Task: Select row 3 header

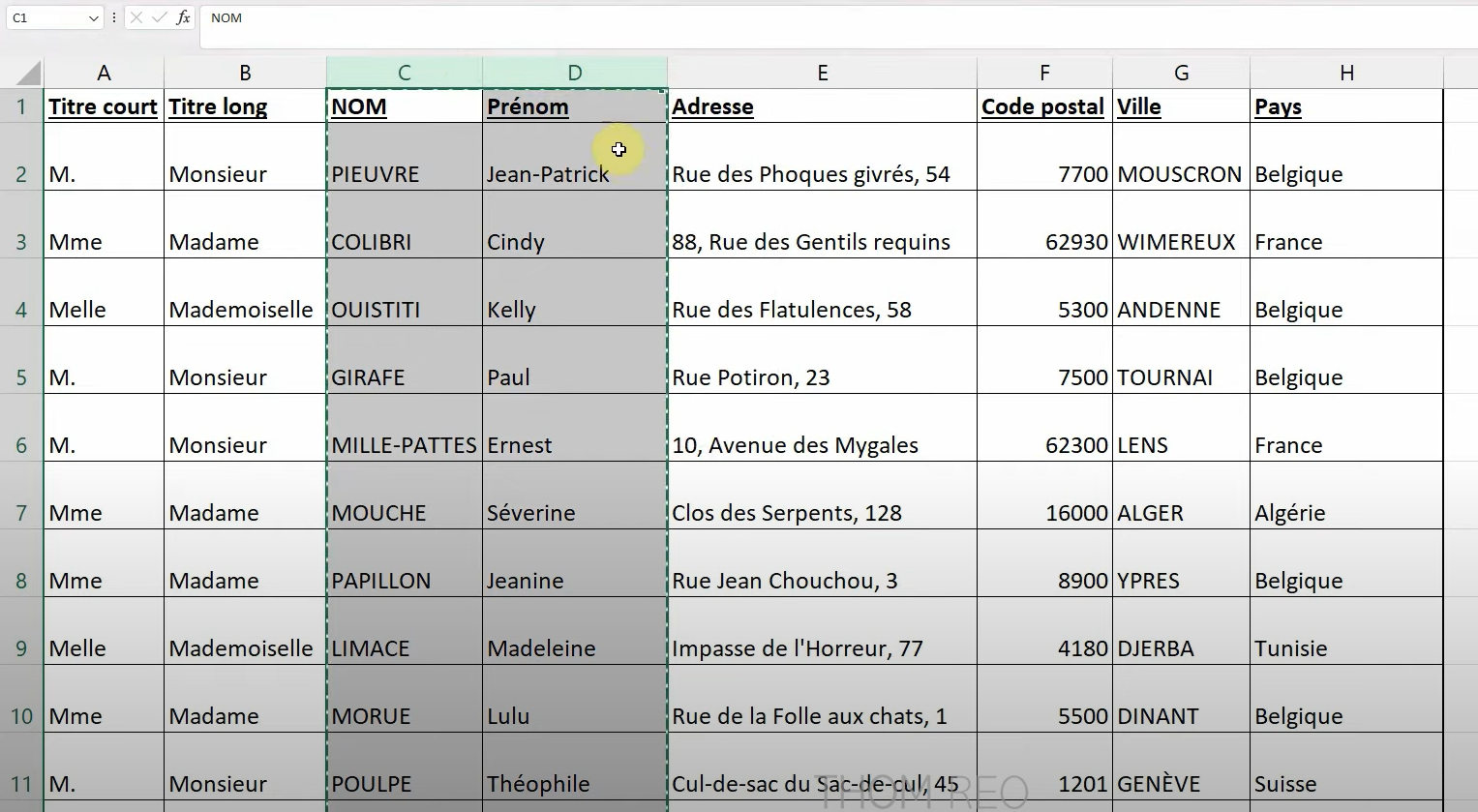Action: click(x=21, y=225)
